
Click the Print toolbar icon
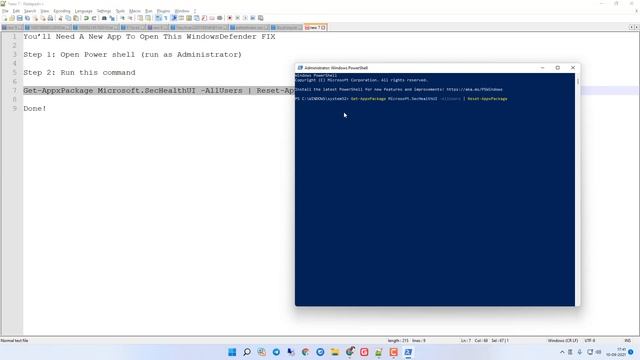(50, 18)
